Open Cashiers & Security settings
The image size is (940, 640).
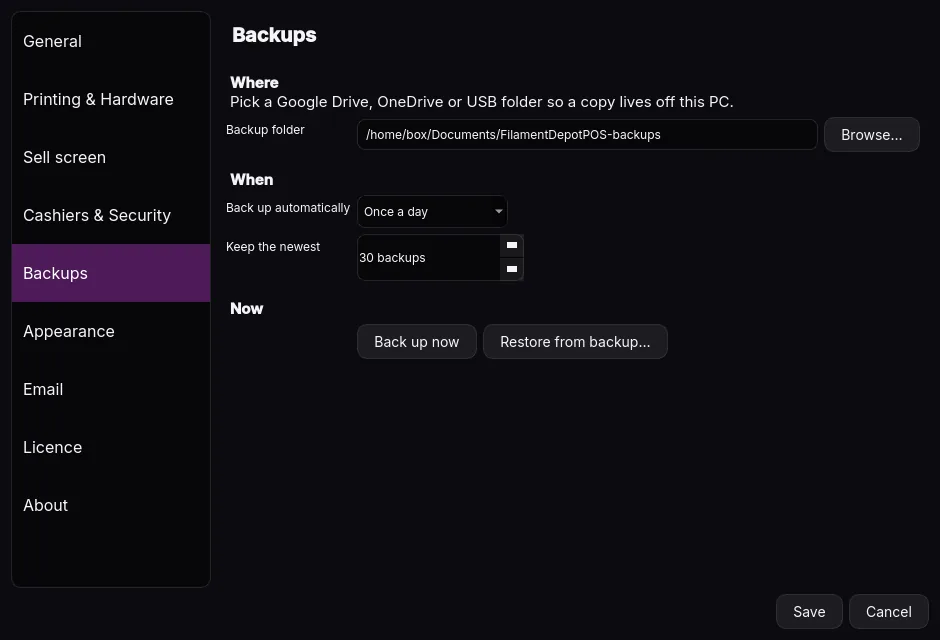click(x=111, y=215)
